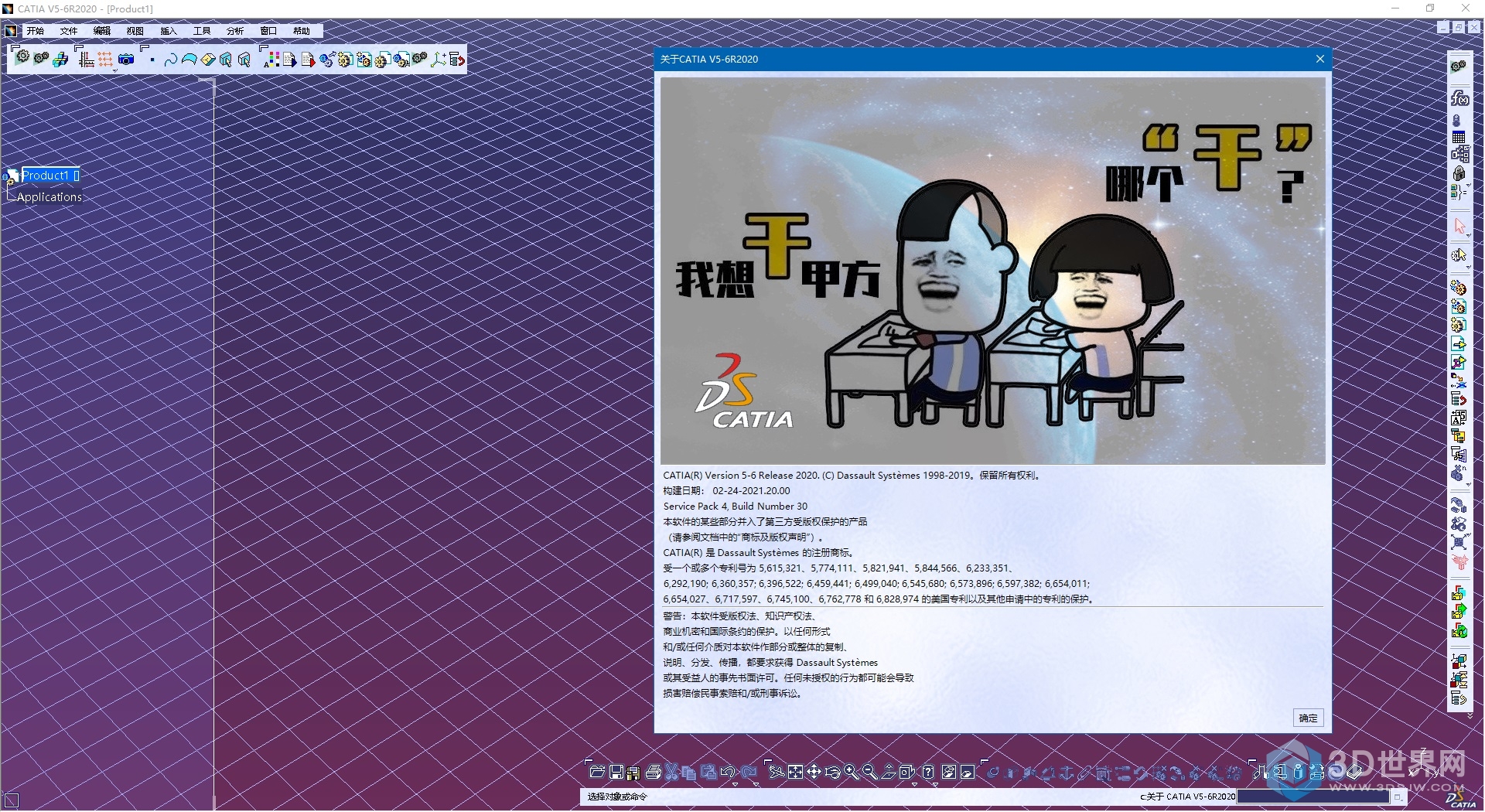Image resolution: width=1485 pixels, height=812 pixels.
Task: Click the Normal View icon
Action: [889, 772]
